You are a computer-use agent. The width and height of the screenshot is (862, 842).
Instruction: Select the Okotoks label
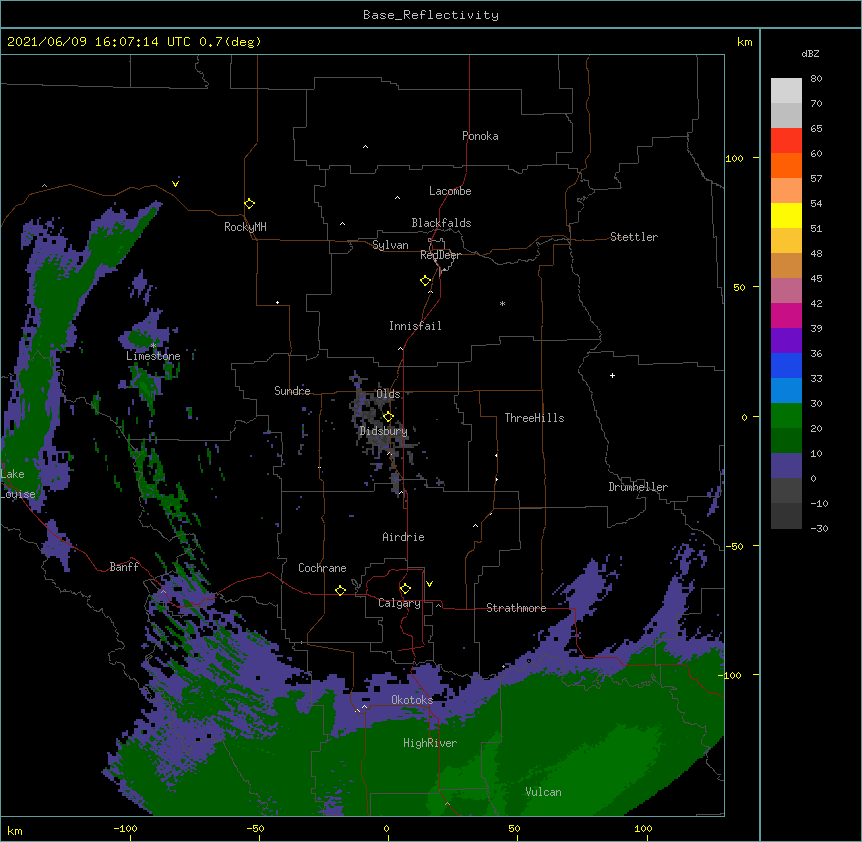pyautogui.click(x=412, y=700)
